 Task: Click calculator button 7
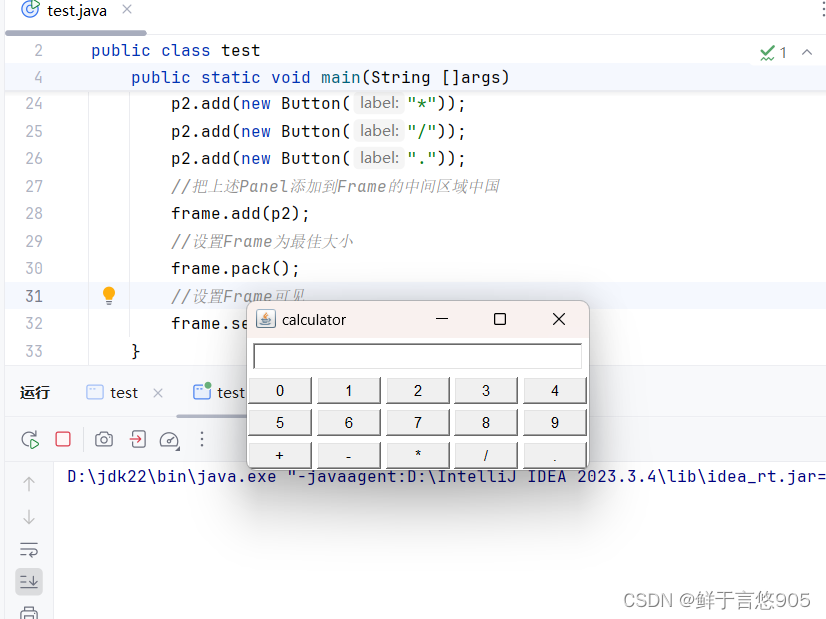pyautogui.click(x=418, y=423)
